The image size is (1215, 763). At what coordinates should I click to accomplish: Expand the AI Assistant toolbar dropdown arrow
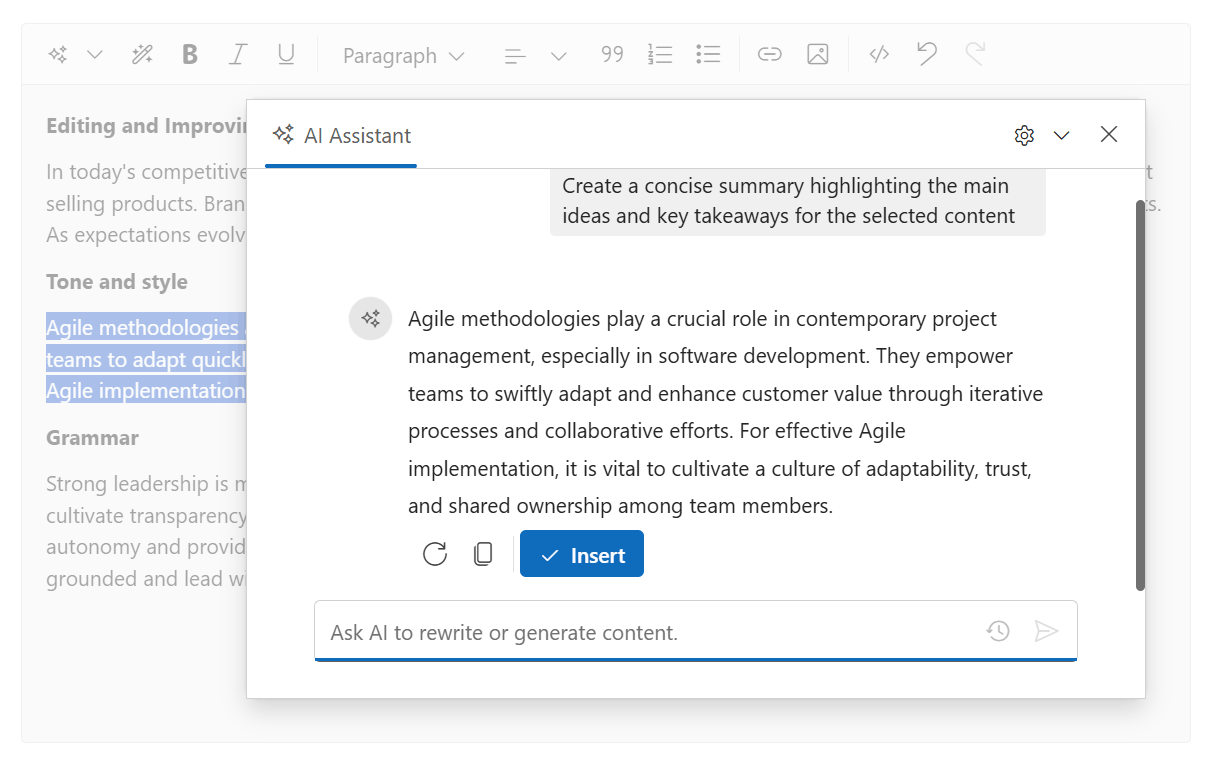click(95, 55)
